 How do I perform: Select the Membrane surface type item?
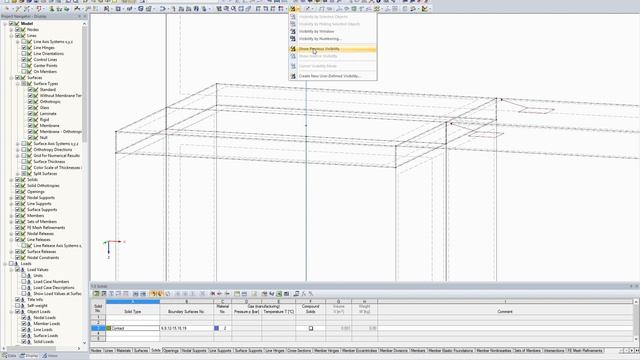[x=49, y=126]
